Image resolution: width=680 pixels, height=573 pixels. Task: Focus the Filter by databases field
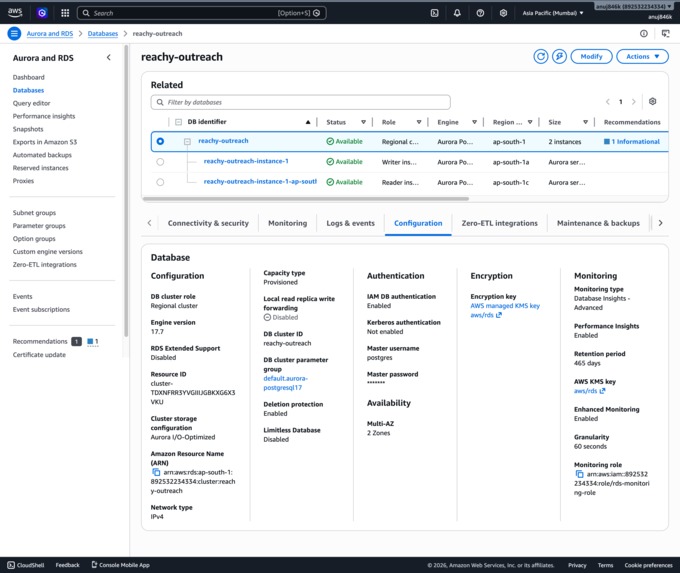click(x=301, y=102)
